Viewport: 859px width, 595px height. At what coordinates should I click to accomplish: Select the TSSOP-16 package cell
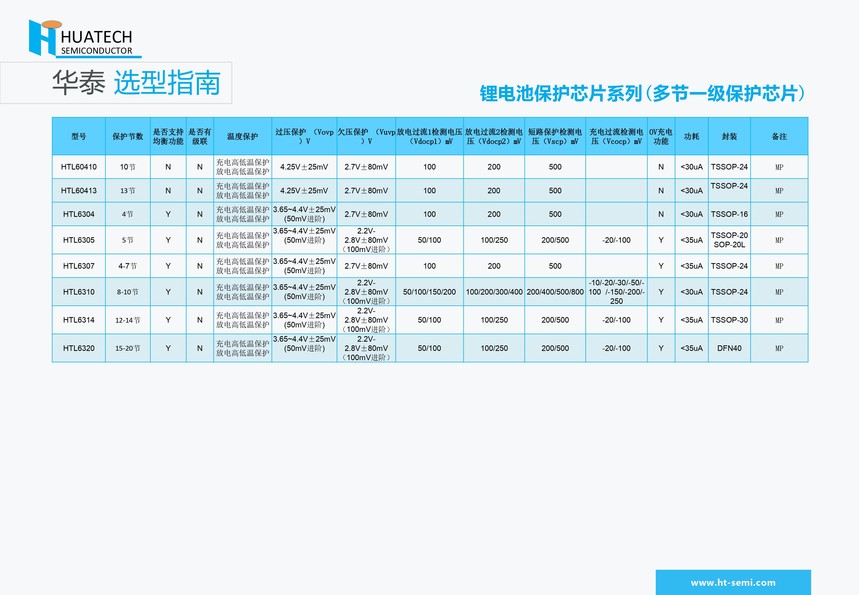tap(729, 214)
